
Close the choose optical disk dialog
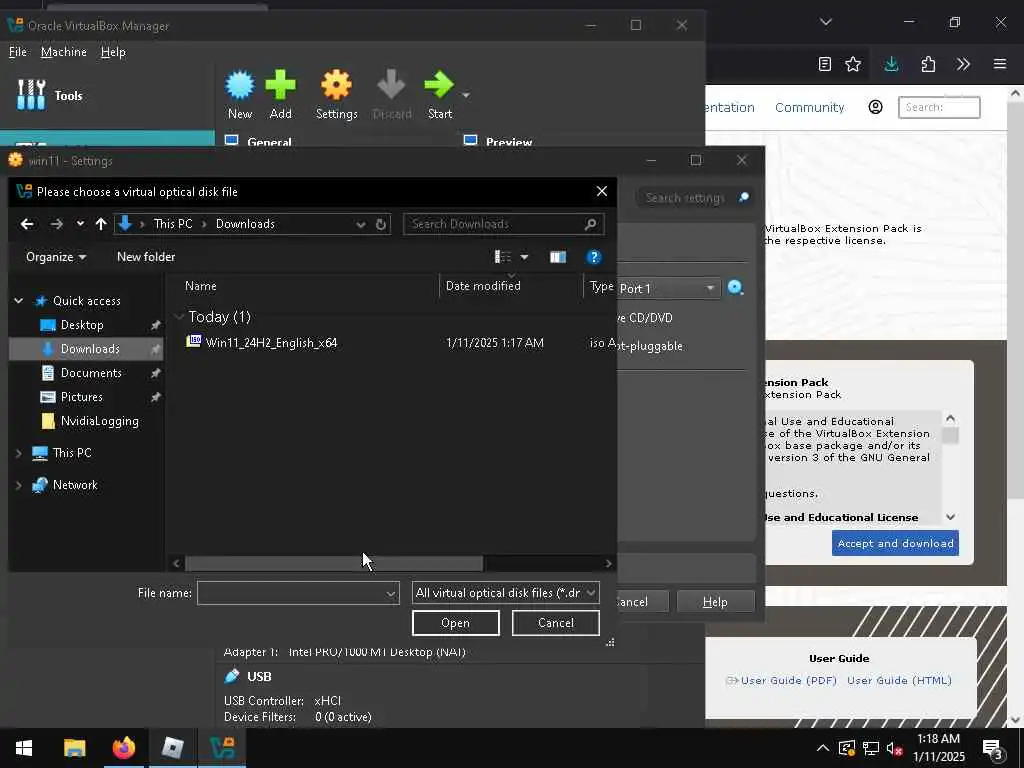[601, 191]
